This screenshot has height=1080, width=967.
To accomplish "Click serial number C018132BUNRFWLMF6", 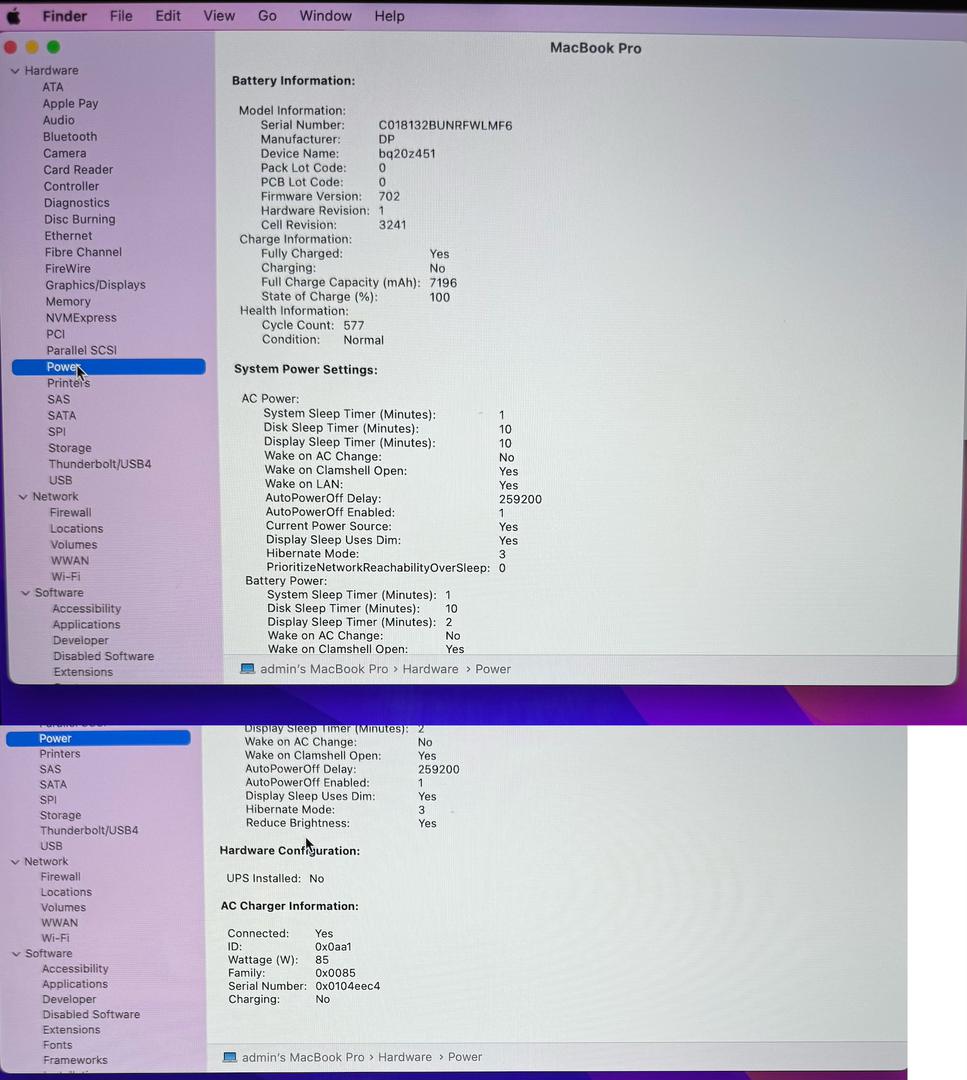I will click(446, 125).
